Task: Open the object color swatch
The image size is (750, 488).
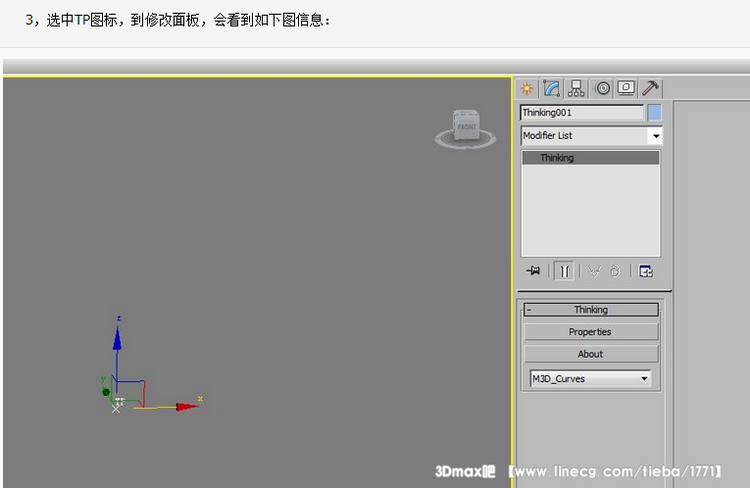Action: point(654,113)
